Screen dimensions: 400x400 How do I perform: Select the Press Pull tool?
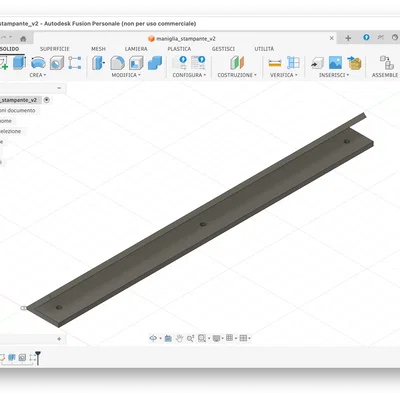click(x=98, y=63)
